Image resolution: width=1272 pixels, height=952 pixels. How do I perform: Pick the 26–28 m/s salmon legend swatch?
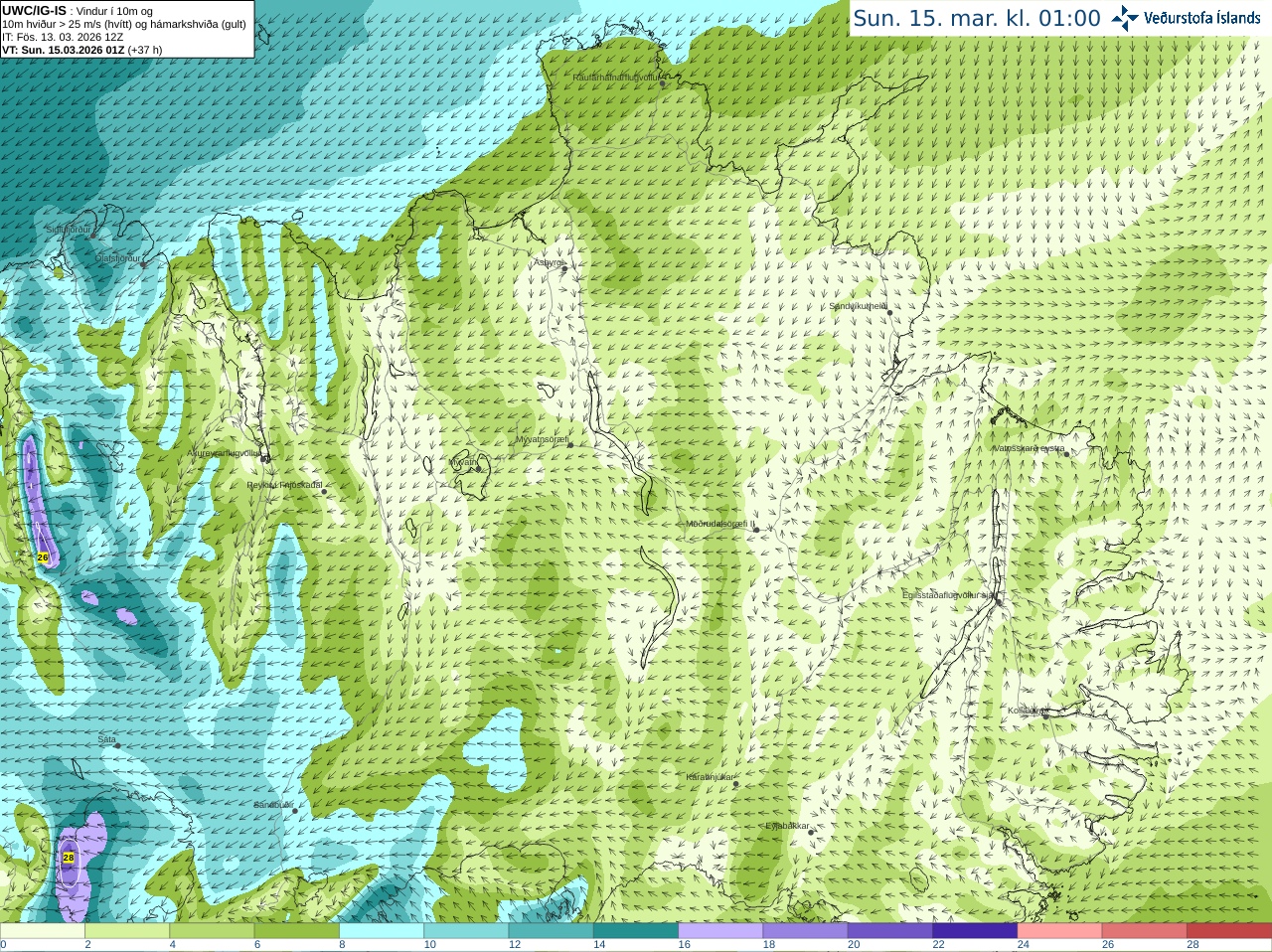1144,931
